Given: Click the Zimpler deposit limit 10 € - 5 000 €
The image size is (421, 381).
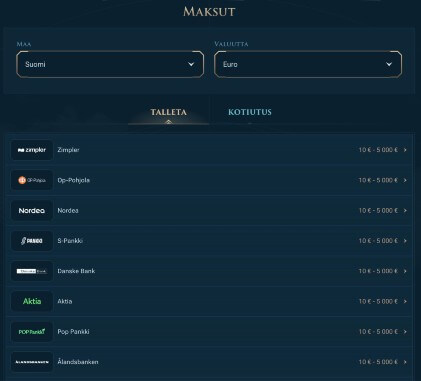Looking at the screenshot, I should coord(378,150).
